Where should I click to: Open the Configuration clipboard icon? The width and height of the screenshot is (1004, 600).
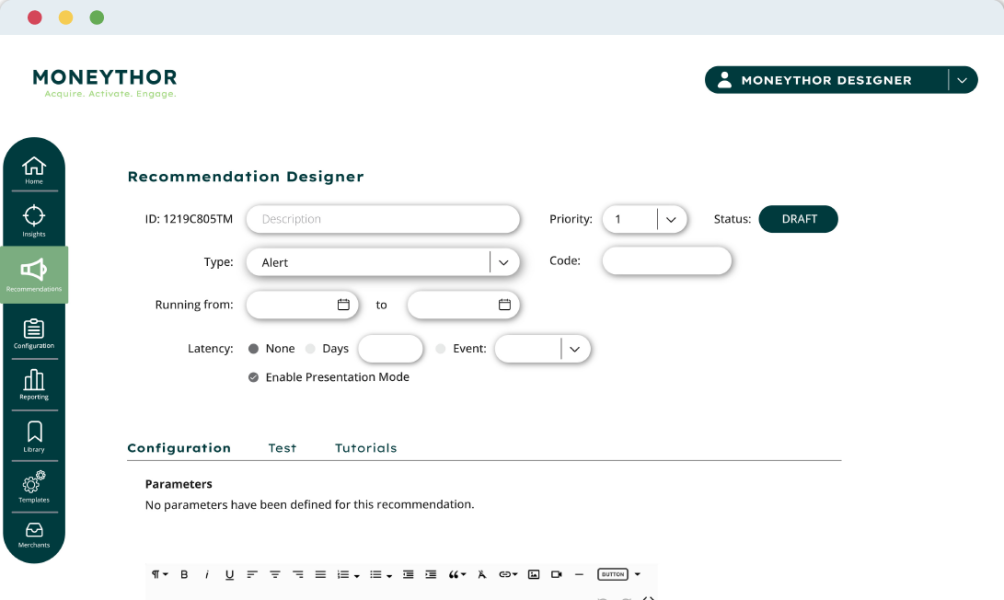[34, 334]
